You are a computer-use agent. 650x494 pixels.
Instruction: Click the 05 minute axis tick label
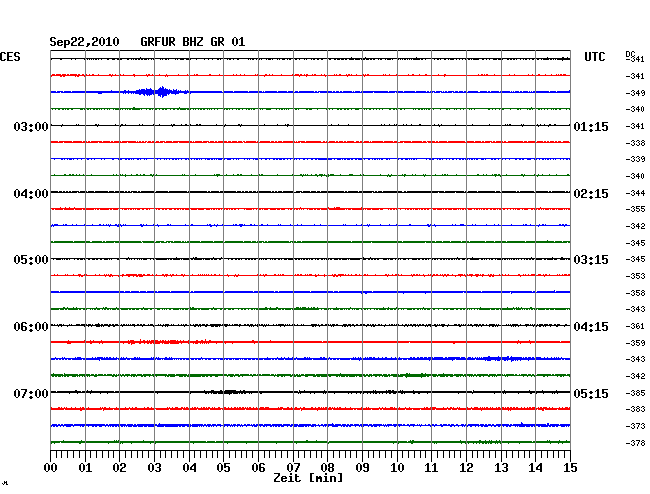click(223, 468)
